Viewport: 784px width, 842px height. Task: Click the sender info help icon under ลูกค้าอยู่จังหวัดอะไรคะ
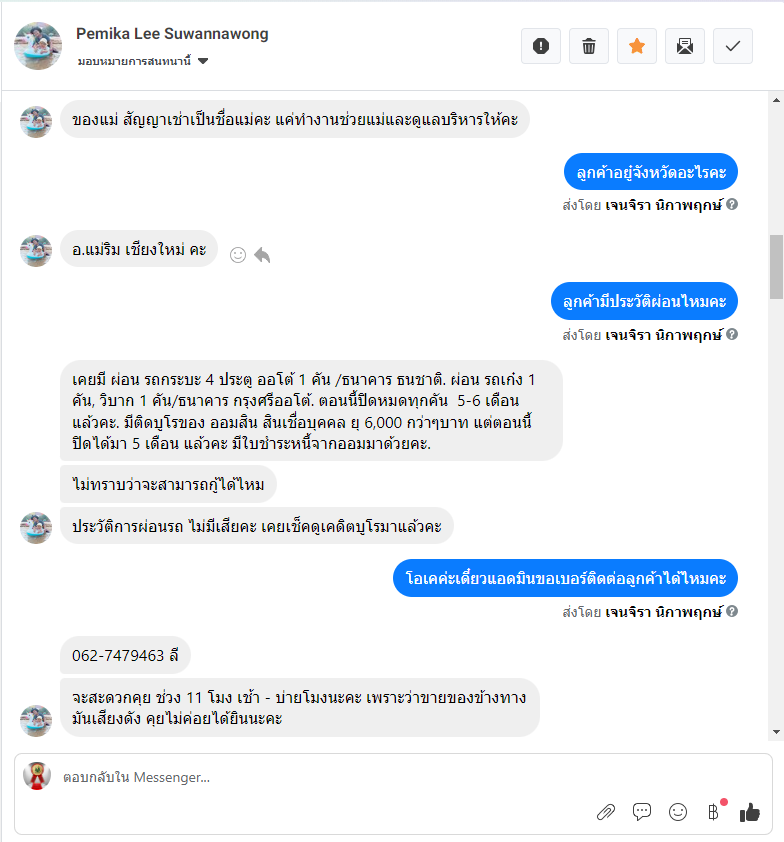coord(732,204)
